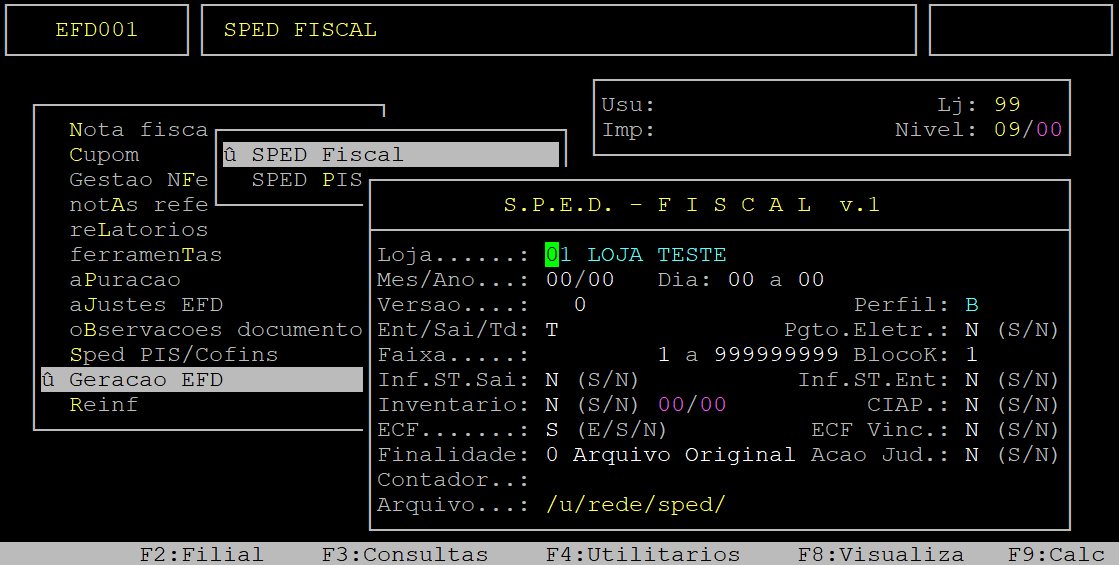Viewport: 1119px width, 565px height.
Task: Choose SPED PIS submenu item
Action: click(x=307, y=180)
